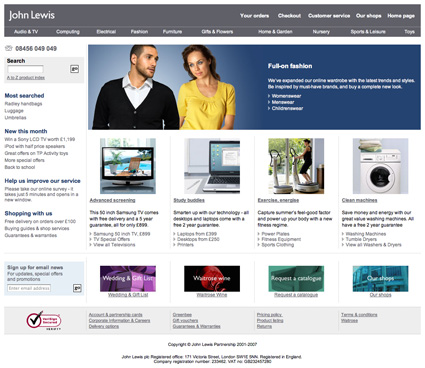The width and height of the screenshot is (425, 368).
Task: Click Radley handbags search link
Action: [23, 104]
